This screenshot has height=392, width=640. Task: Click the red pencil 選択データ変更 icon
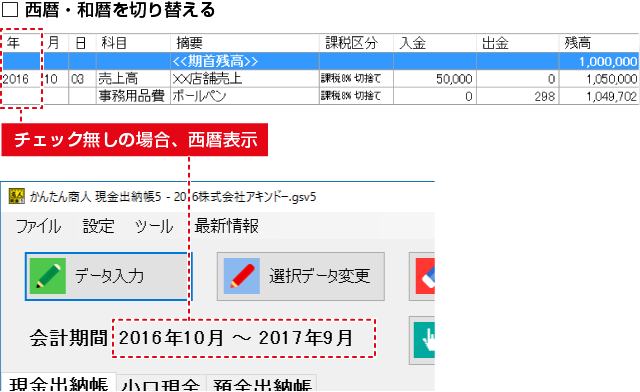[x=242, y=276]
